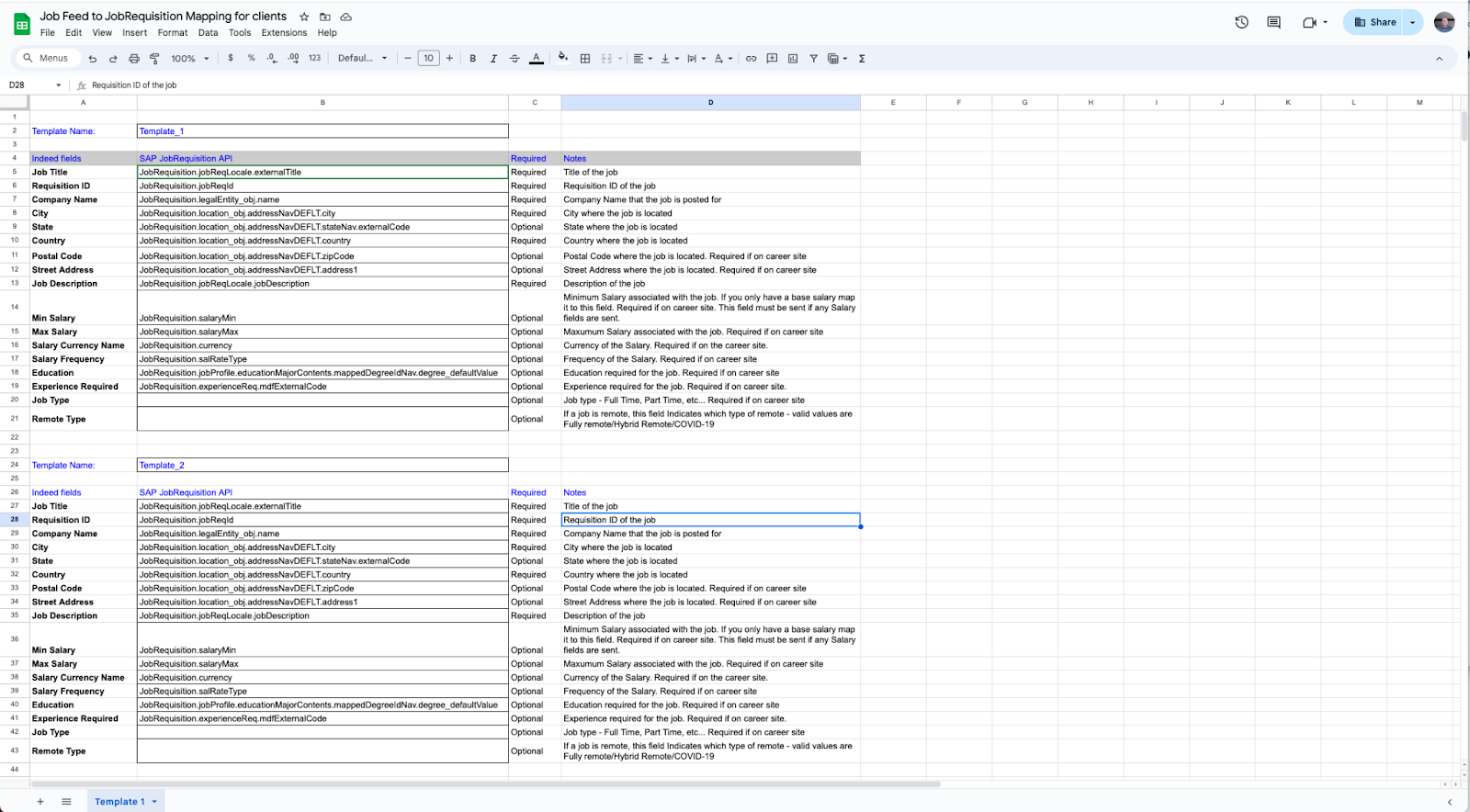
Task: Decrease font size with minus button
Action: pos(408,58)
